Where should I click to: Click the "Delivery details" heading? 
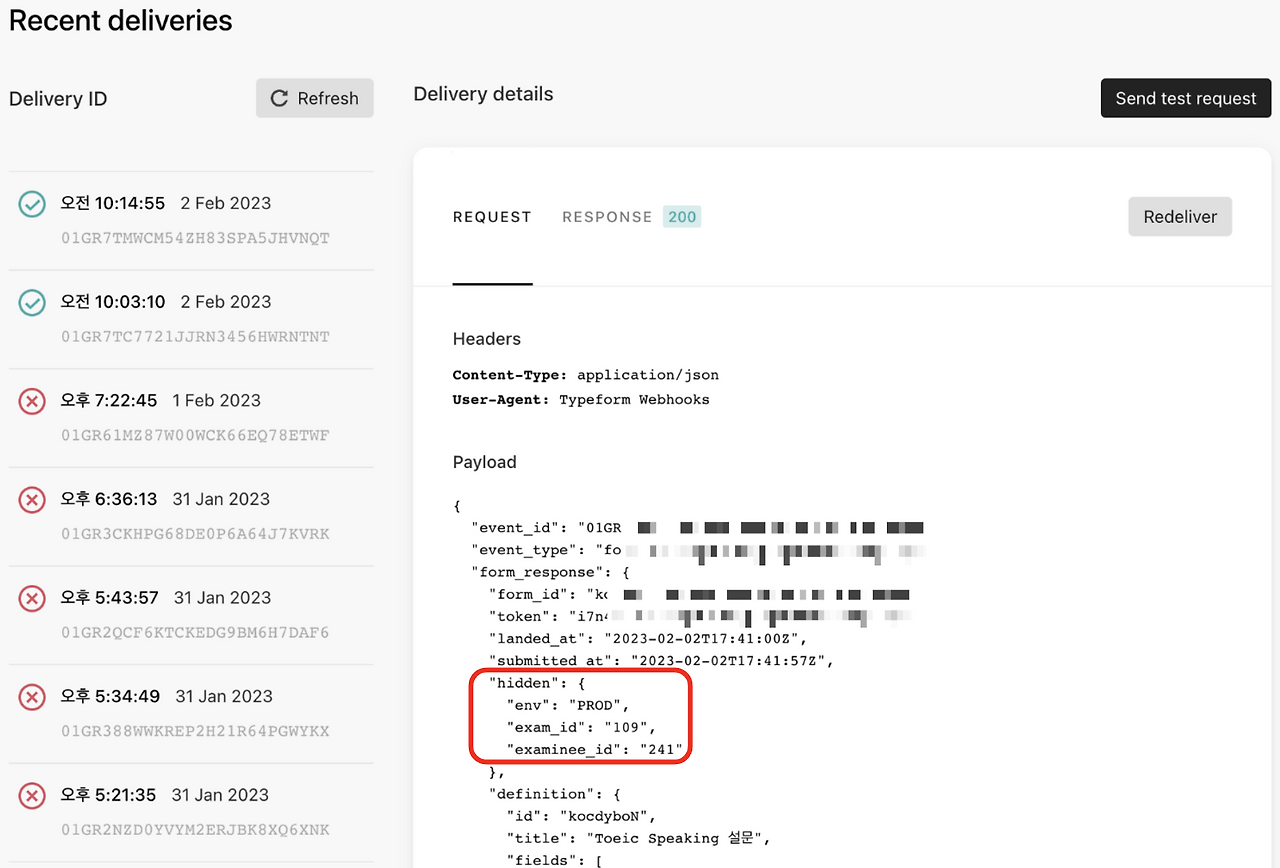pos(483,94)
